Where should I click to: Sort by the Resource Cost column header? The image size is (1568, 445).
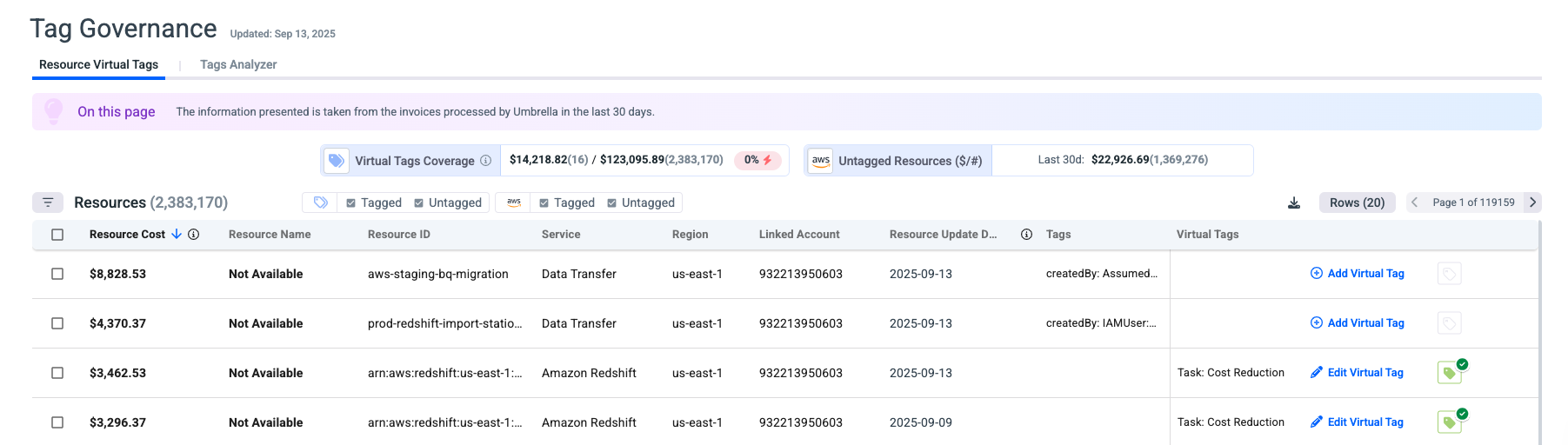click(127, 235)
